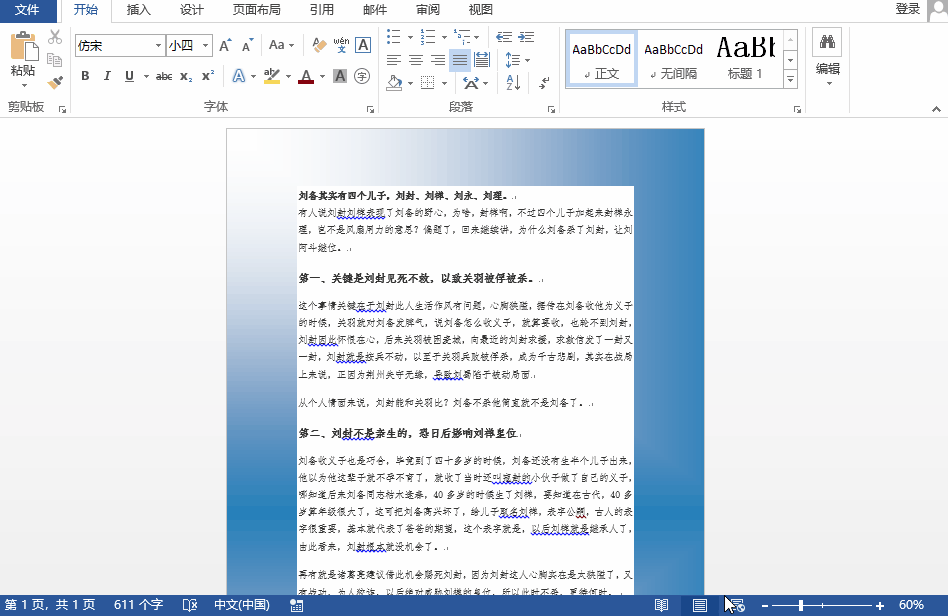948x616 pixels.
Task: Increase paragraph indent
Action: click(x=526, y=37)
